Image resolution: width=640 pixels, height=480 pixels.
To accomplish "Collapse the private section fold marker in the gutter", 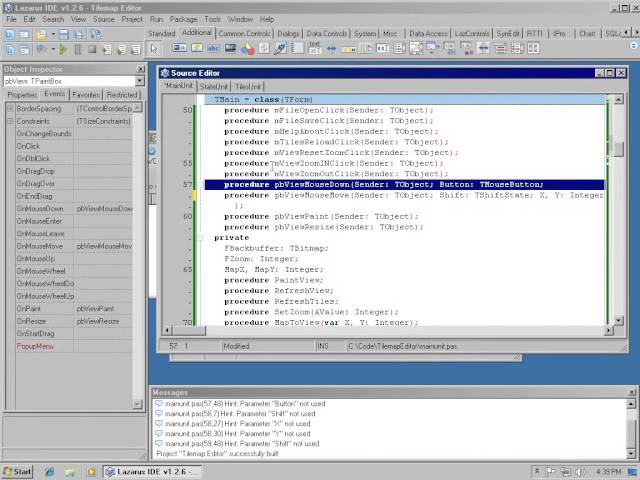I will [200, 238].
